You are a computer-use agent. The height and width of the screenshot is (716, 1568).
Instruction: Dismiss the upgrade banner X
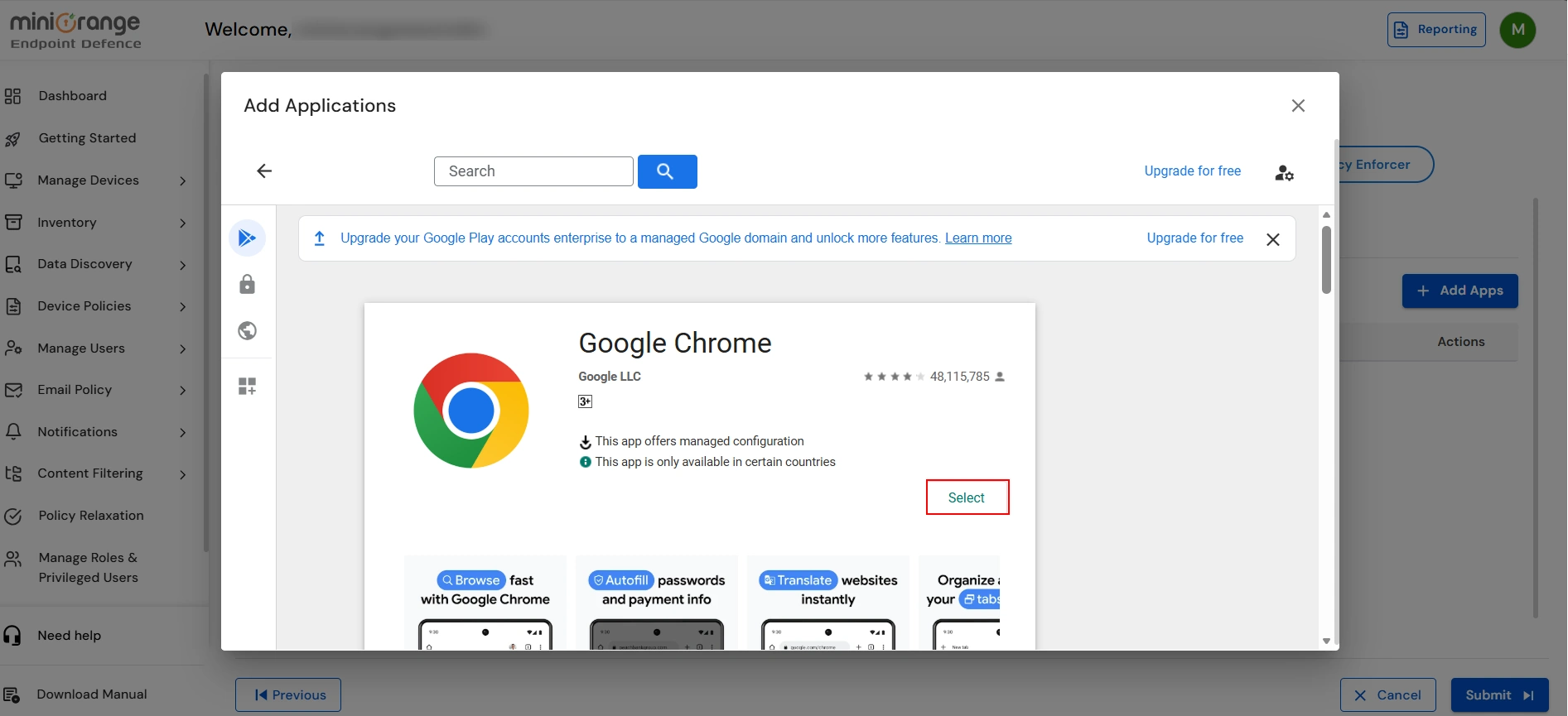(x=1273, y=239)
